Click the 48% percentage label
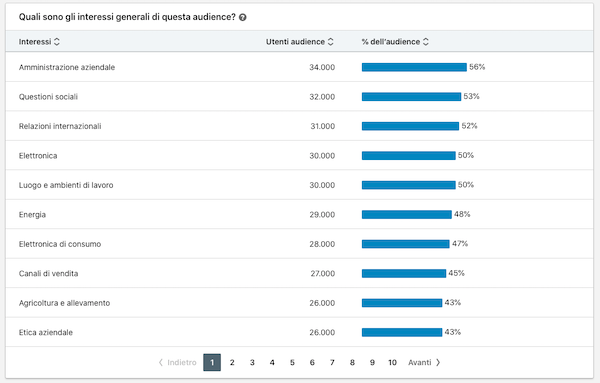 (x=462, y=214)
